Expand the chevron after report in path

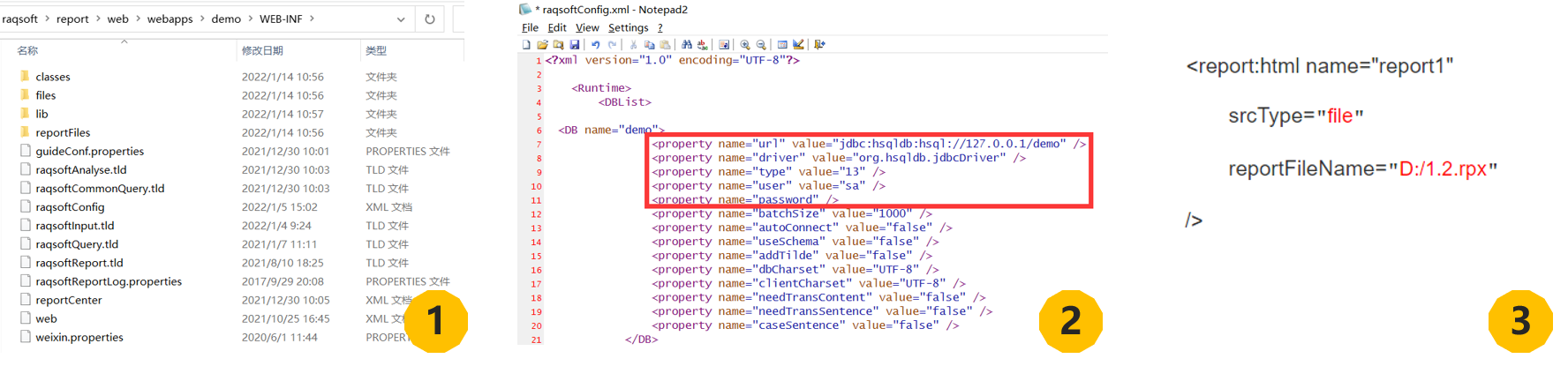(x=98, y=19)
